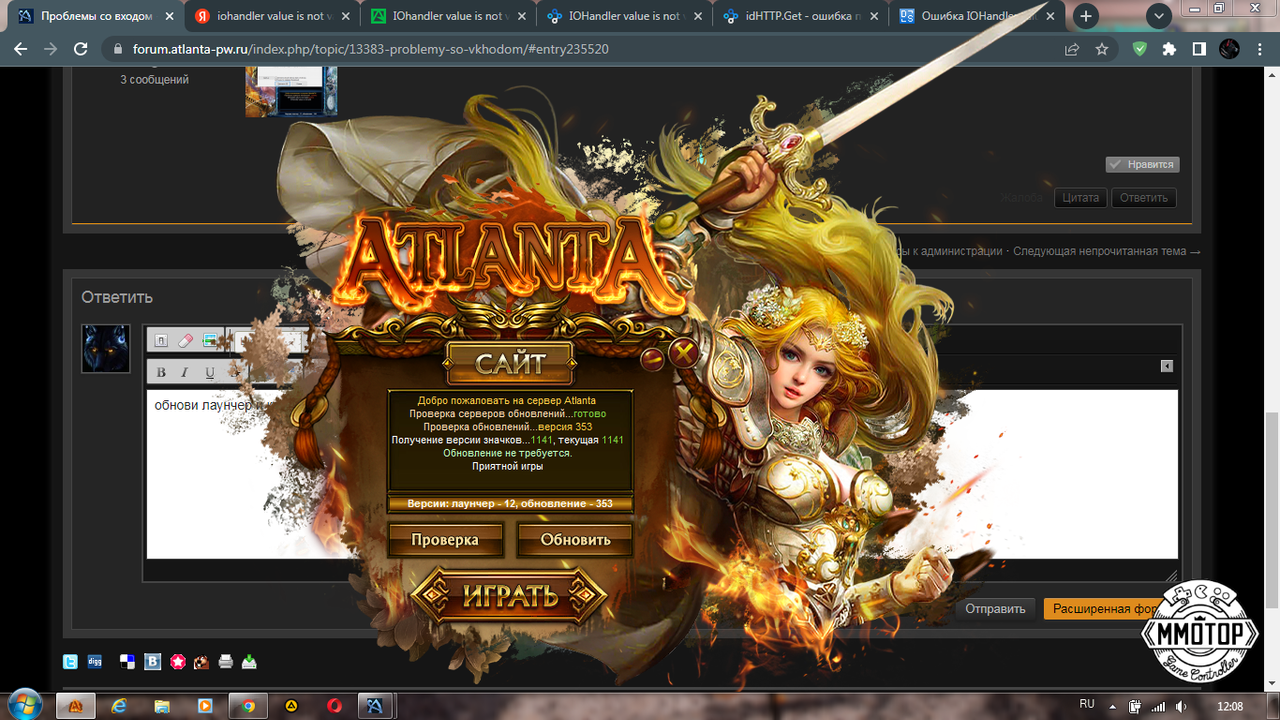Click the forward navigation arrow
Viewport: 1280px width, 720px height.
coord(50,49)
